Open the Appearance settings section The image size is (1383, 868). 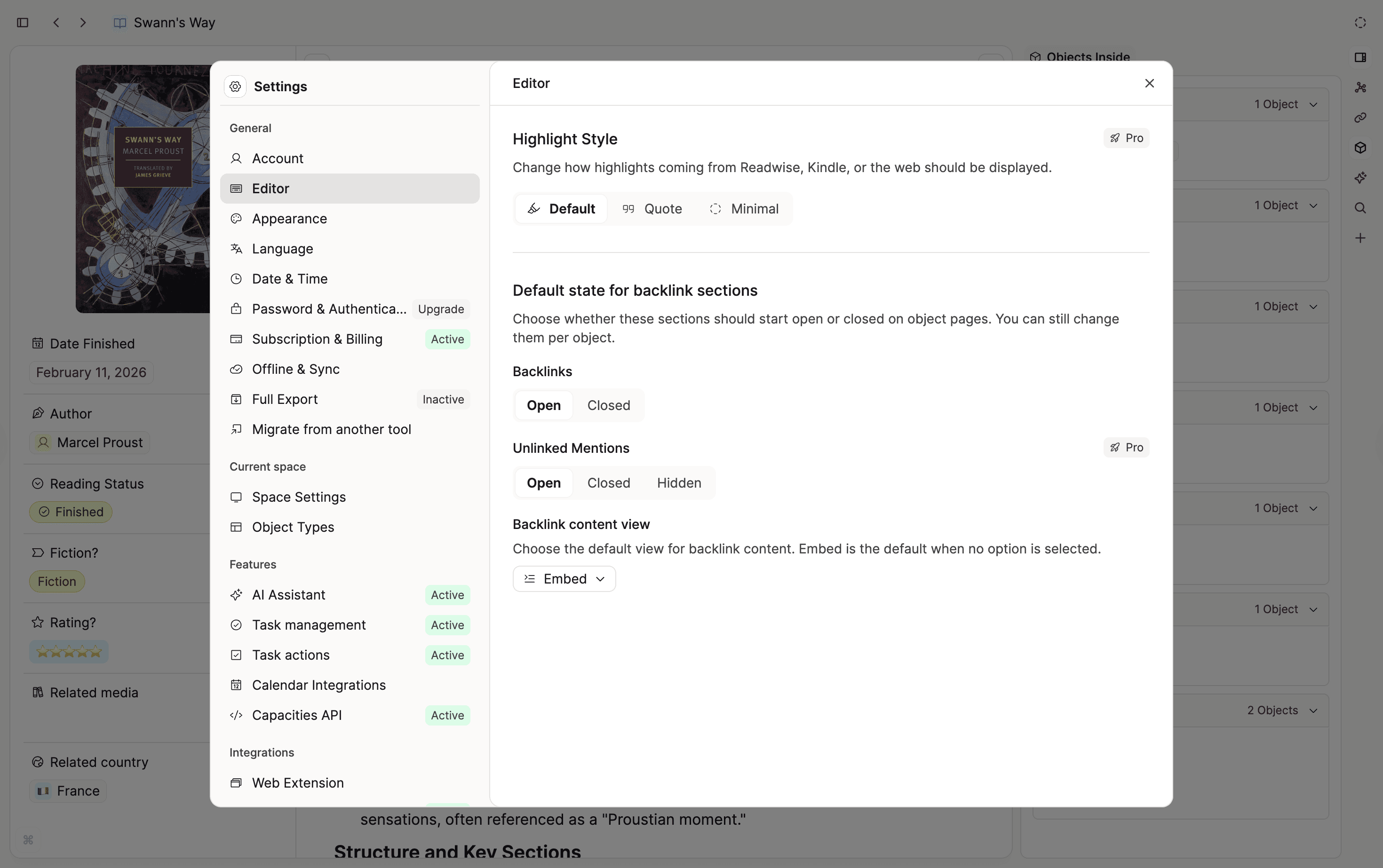[x=289, y=219]
